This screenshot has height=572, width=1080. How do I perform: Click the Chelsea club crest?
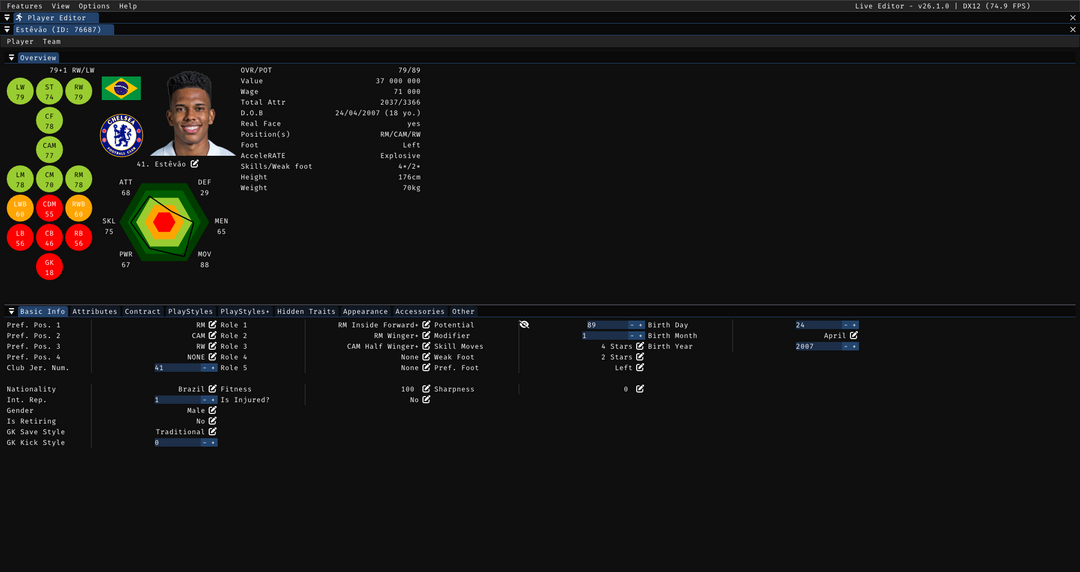pos(122,134)
